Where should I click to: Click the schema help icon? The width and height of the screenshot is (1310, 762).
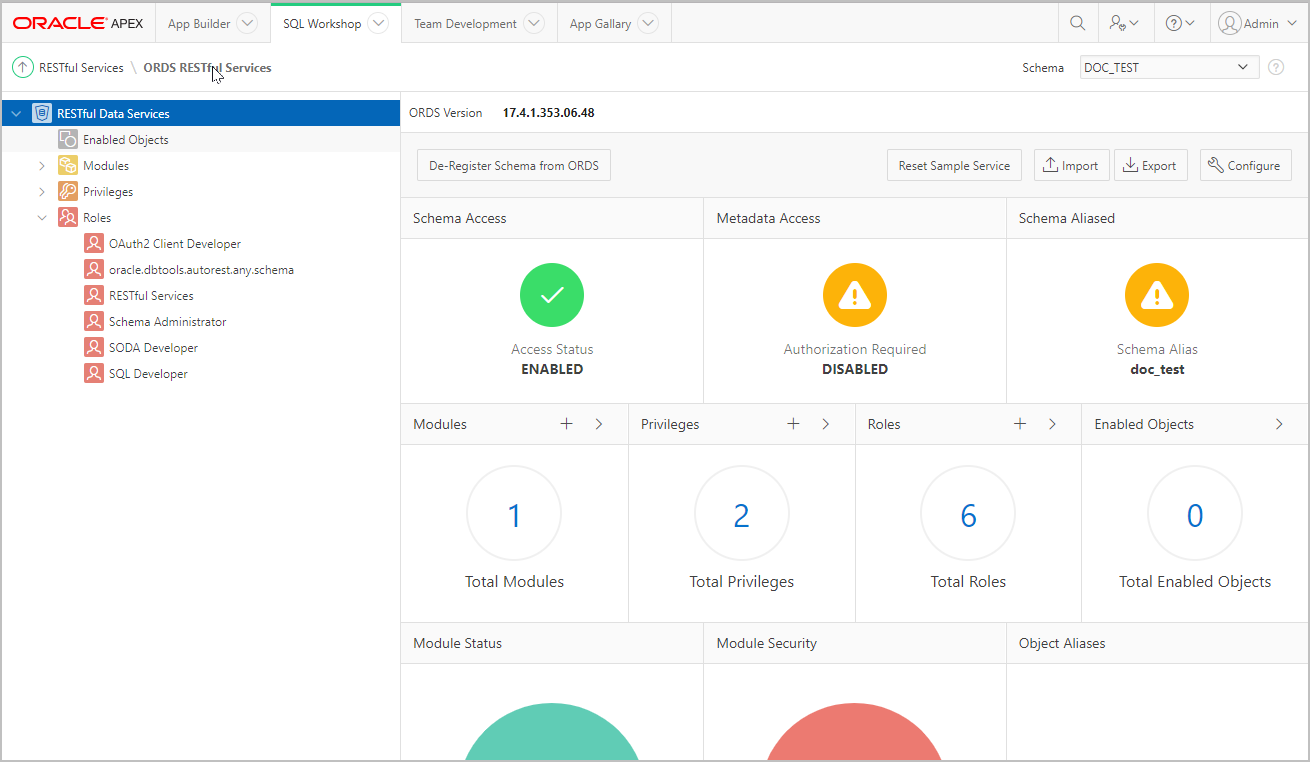[1276, 68]
